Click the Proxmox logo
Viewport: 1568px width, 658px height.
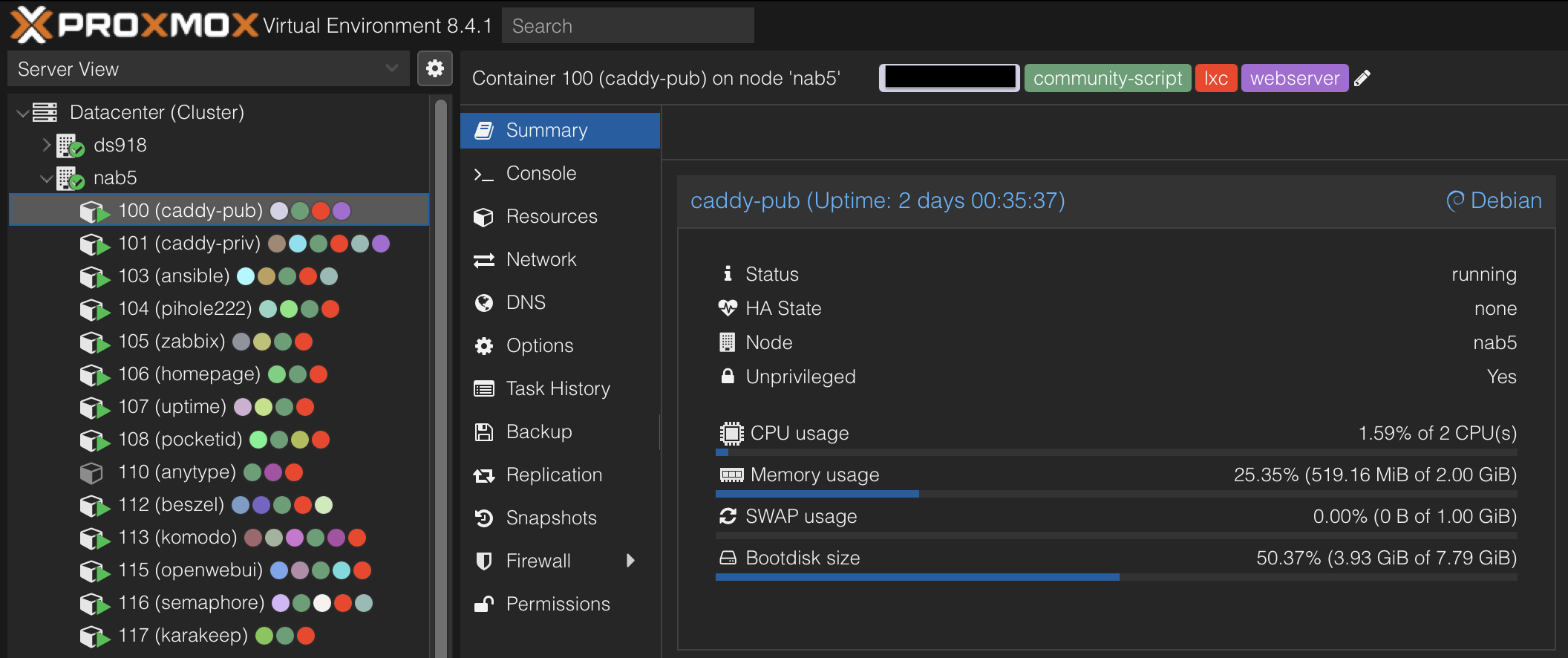coord(134,25)
